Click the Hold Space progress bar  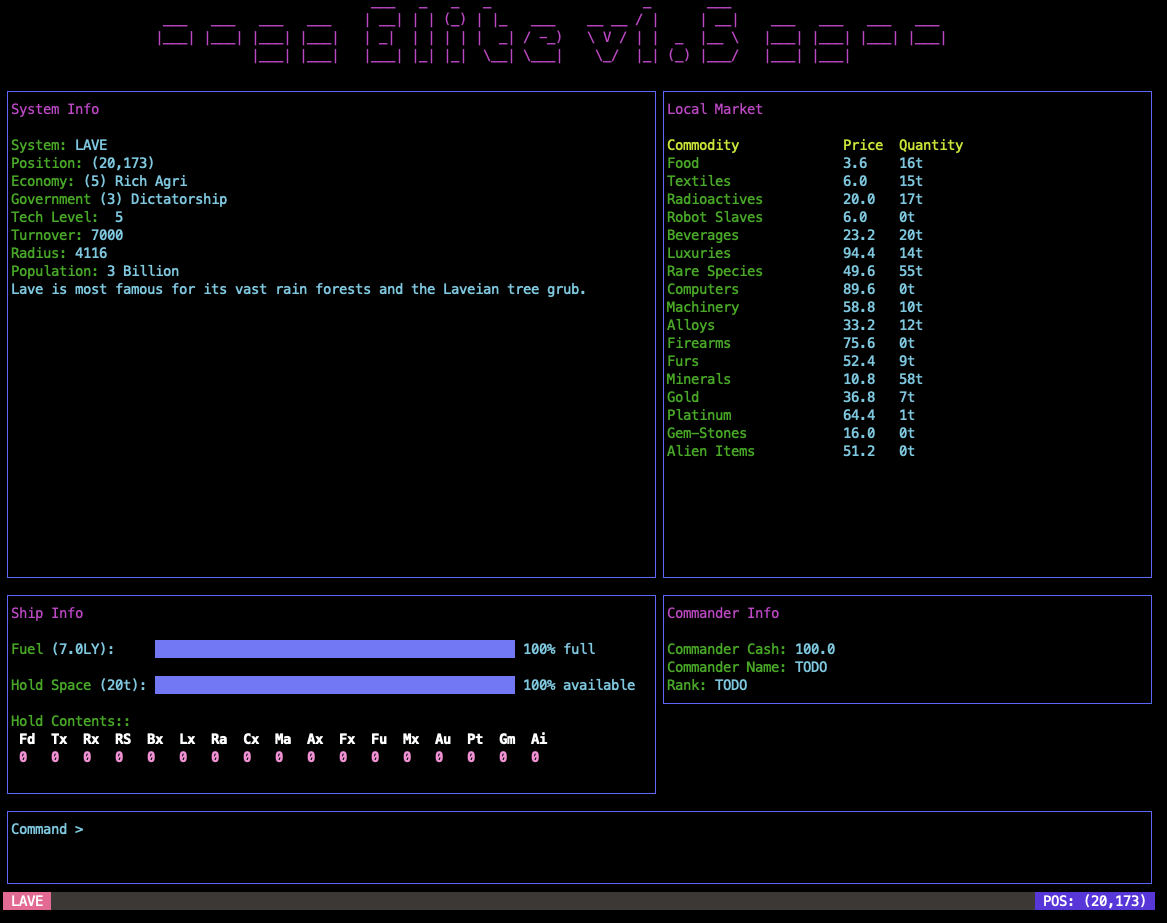click(334, 685)
